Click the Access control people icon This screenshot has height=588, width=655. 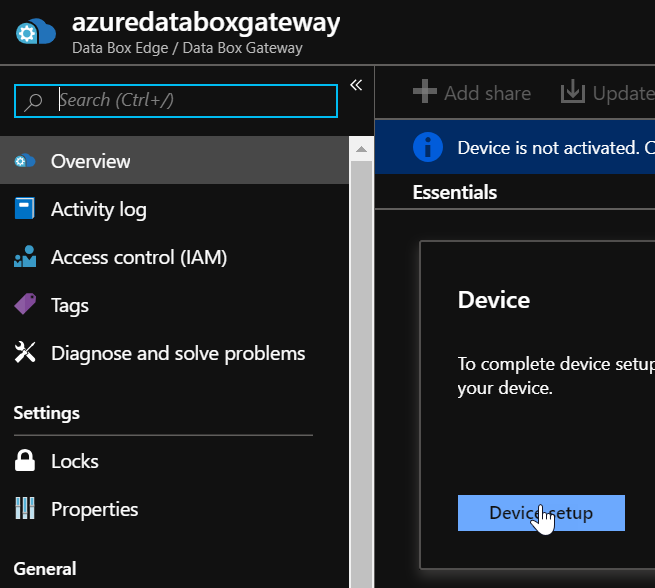coord(24,257)
